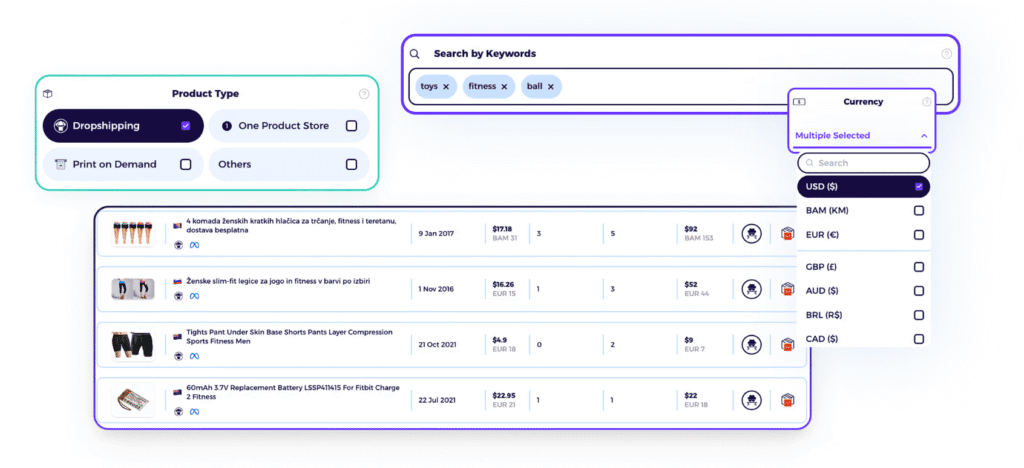Screen dimensions: 1024x468
Task: Click the orange store box icon in 21 Oct 2021 row
Action: point(788,345)
